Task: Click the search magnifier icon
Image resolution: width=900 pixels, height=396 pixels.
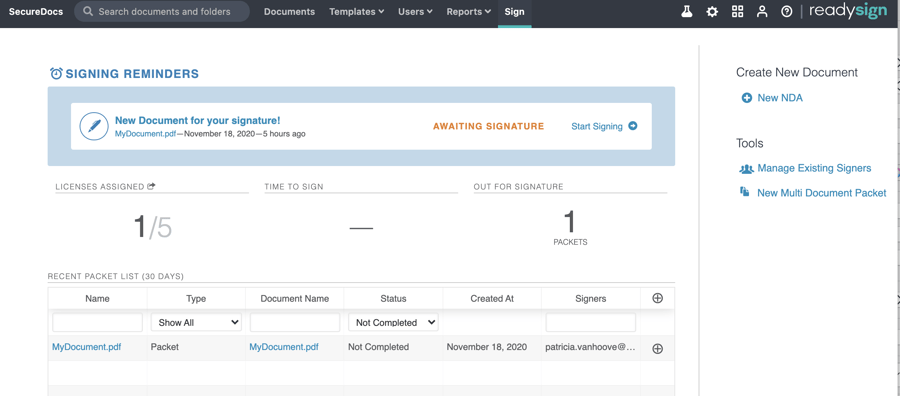Action: click(87, 11)
